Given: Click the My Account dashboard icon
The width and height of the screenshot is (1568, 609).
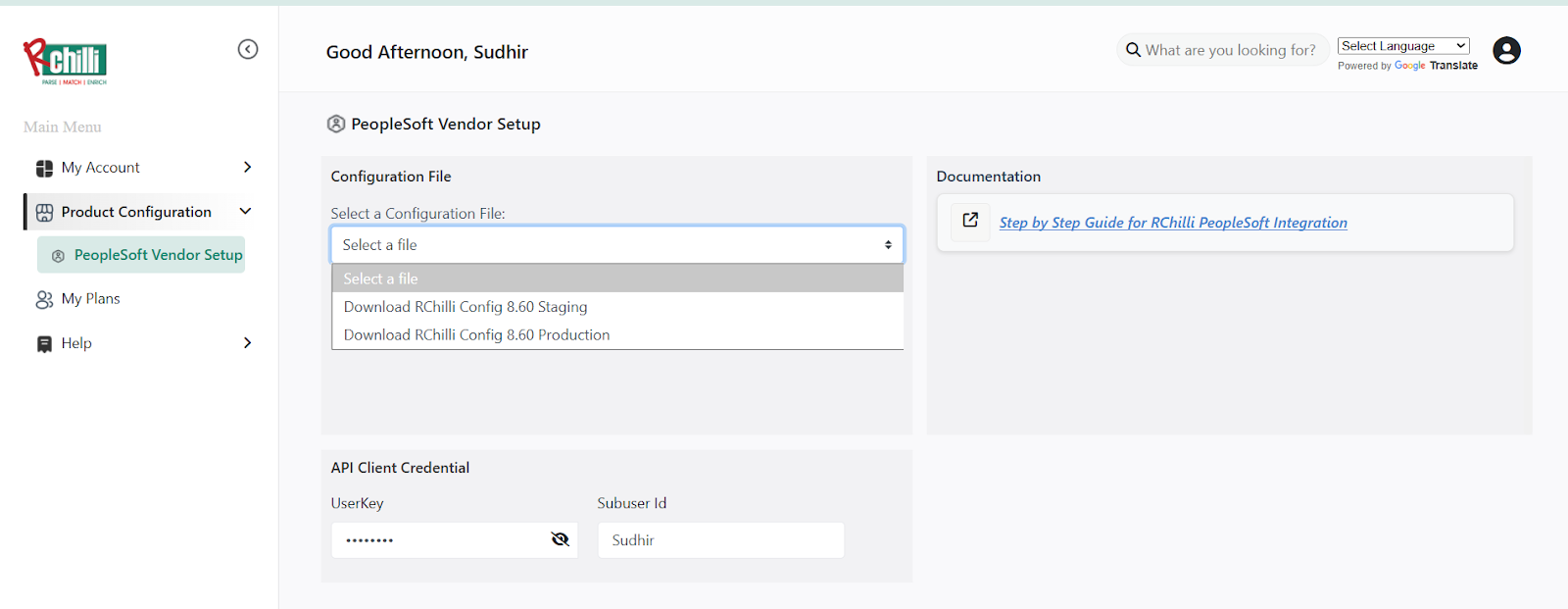Looking at the screenshot, I should click(44, 169).
